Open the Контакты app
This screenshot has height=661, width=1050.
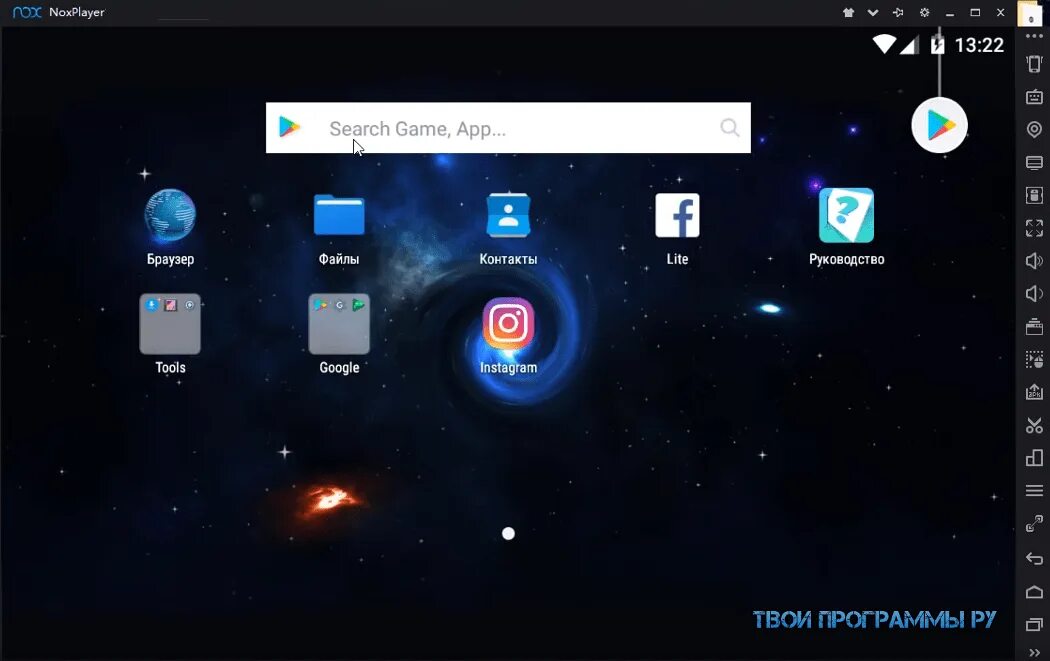[x=508, y=216]
